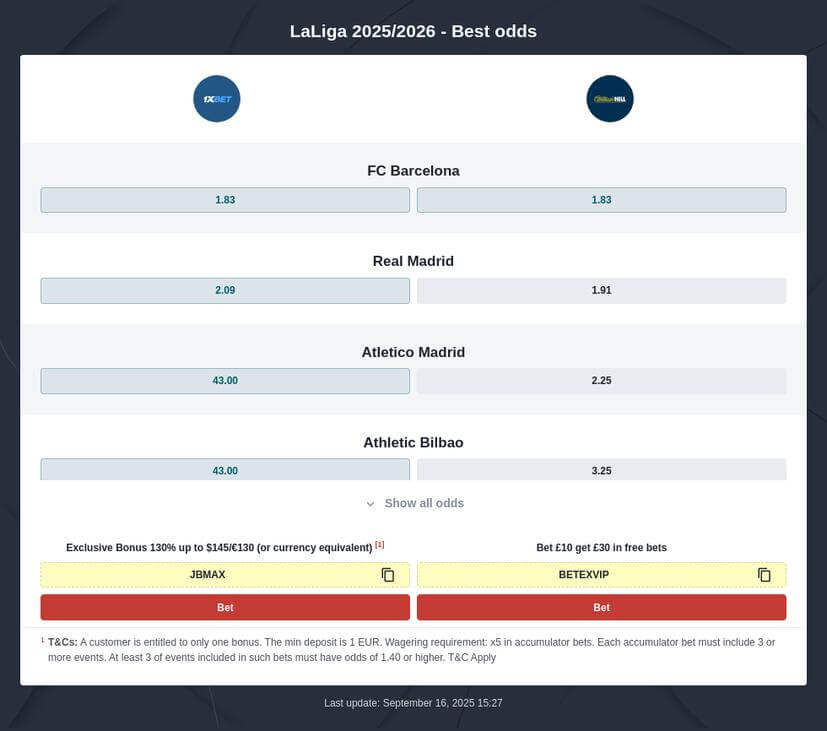Select Athletic Bilbao 3.25 odds

click(x=601, y=470)
